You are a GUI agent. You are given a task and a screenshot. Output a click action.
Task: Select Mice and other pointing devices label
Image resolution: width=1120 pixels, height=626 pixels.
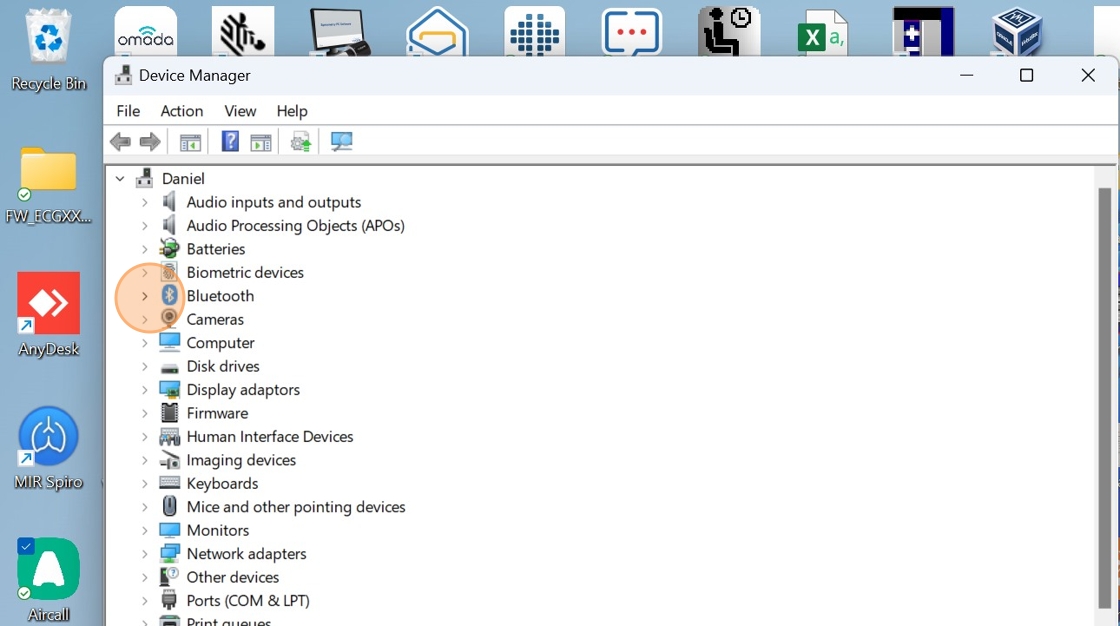296,507
